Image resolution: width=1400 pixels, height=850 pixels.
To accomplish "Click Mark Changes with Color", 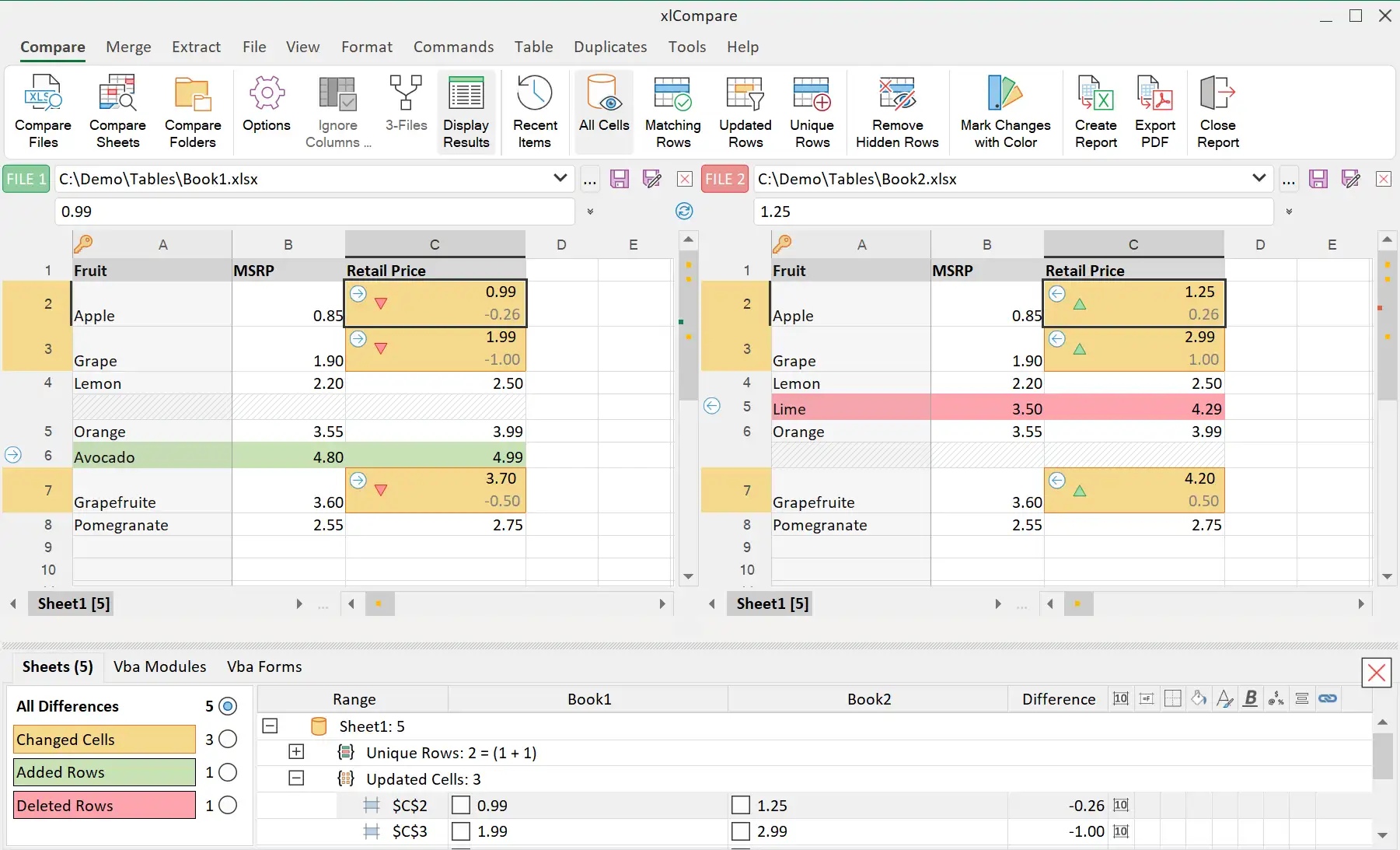I will pyautogui.click(x=1004, y=111).
